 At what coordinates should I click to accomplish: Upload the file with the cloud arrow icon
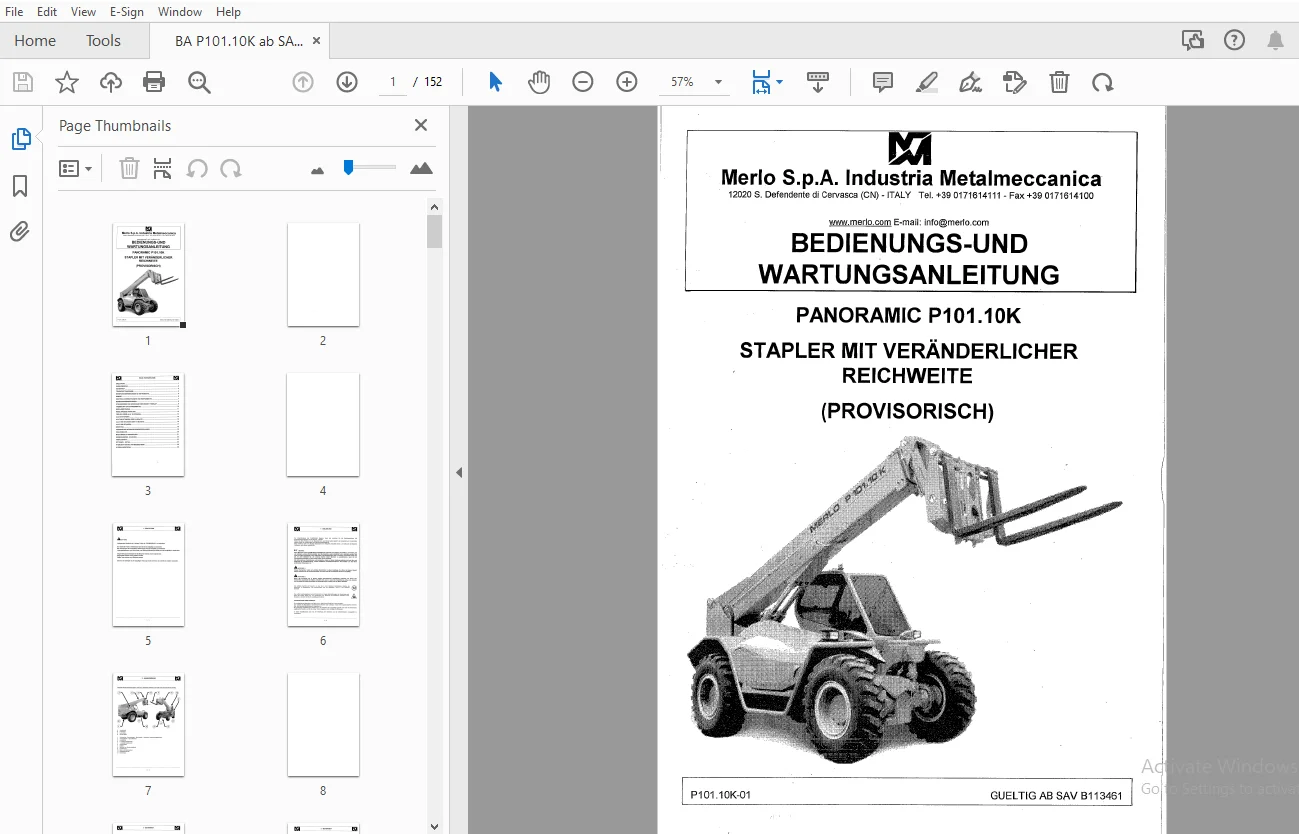coord(111,82)
